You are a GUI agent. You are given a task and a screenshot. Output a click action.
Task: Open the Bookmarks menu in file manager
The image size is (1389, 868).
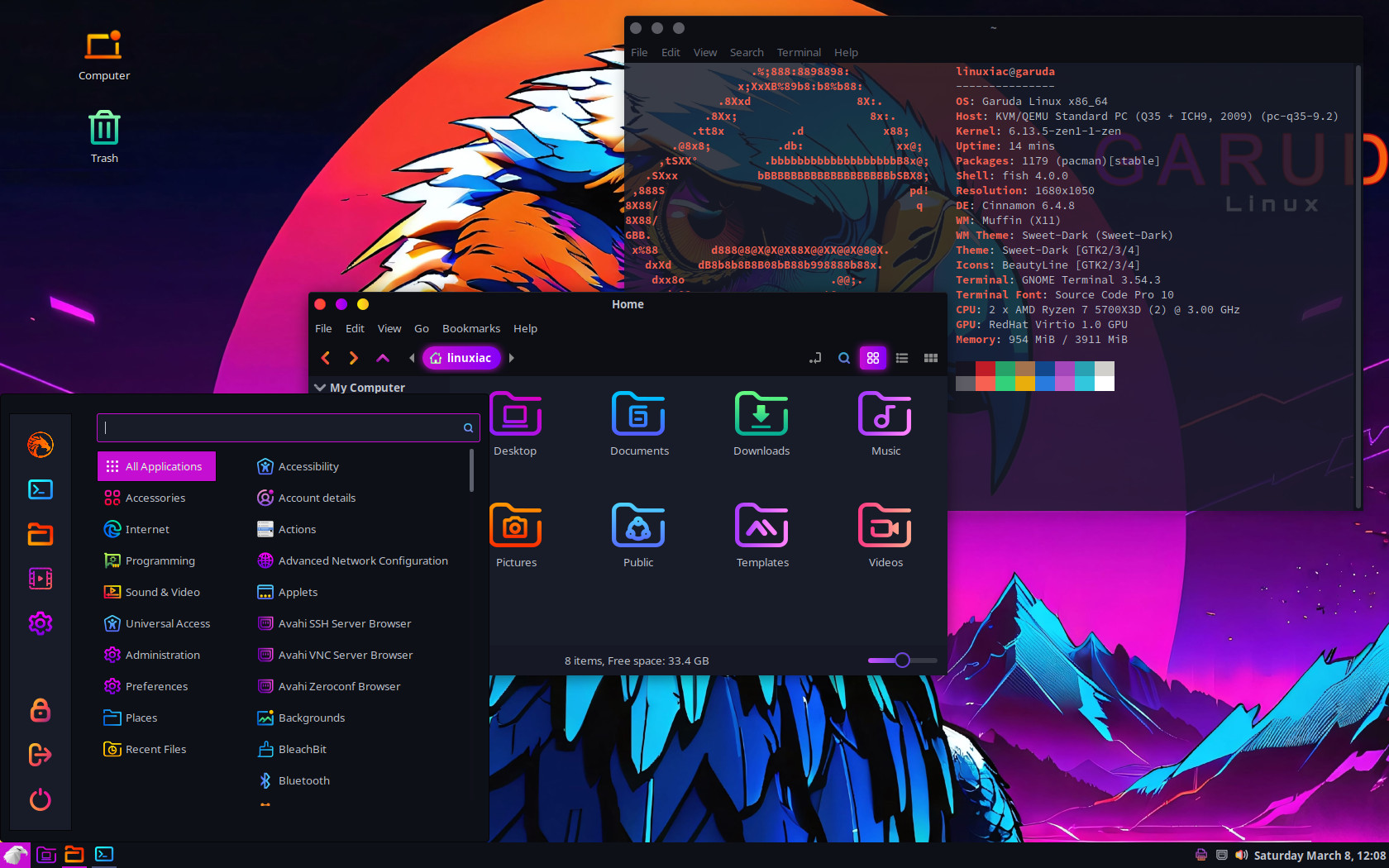471,328
